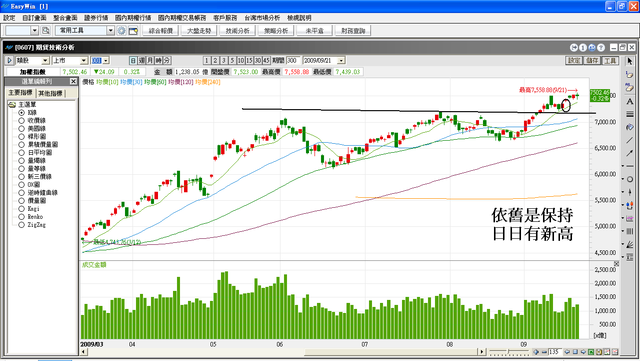
Task: Open the highlighted code dropdown beside 上市
Action: coord(106,60)
